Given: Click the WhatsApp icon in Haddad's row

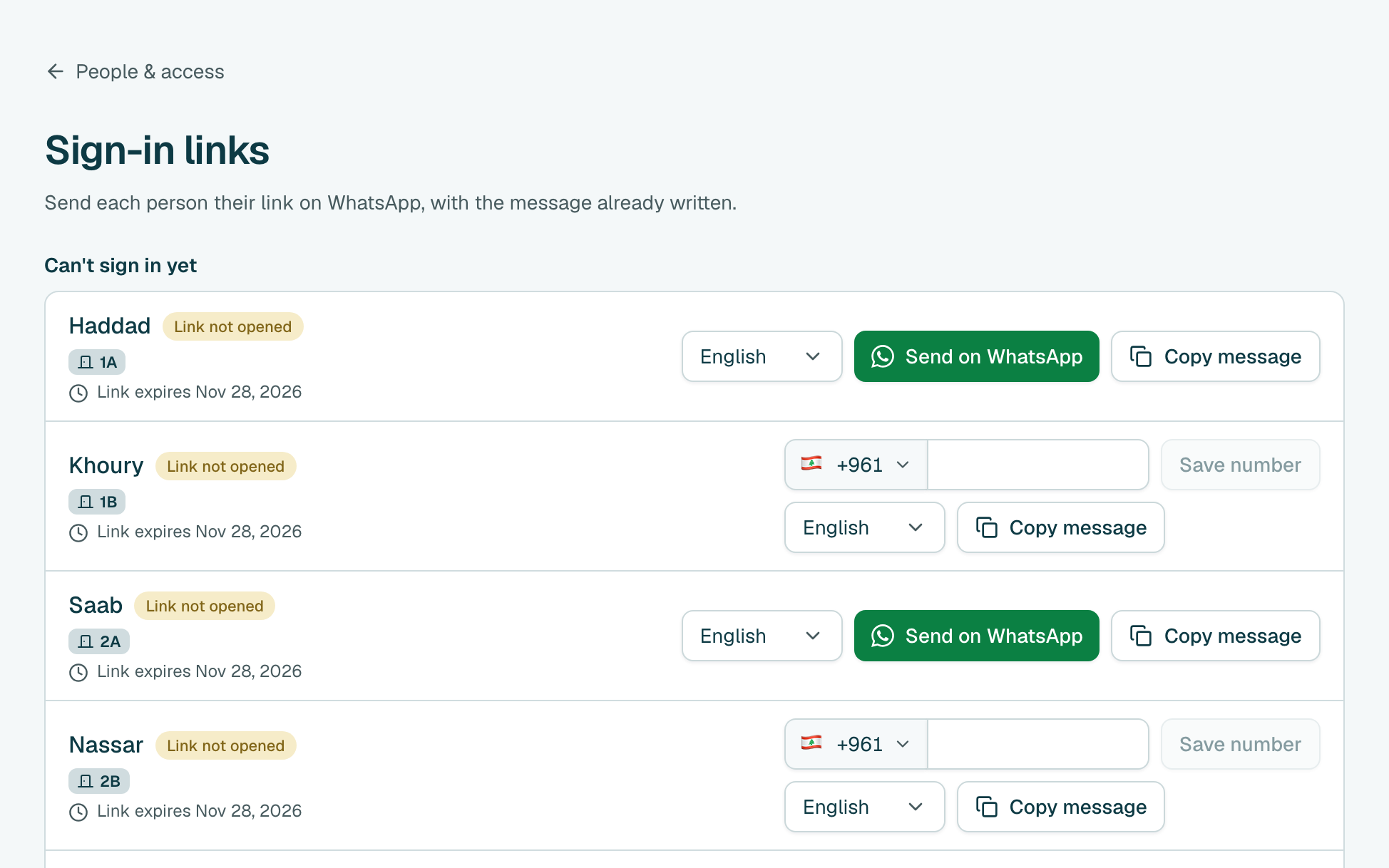Looking at the screenshot, I should tap(882, 356).
